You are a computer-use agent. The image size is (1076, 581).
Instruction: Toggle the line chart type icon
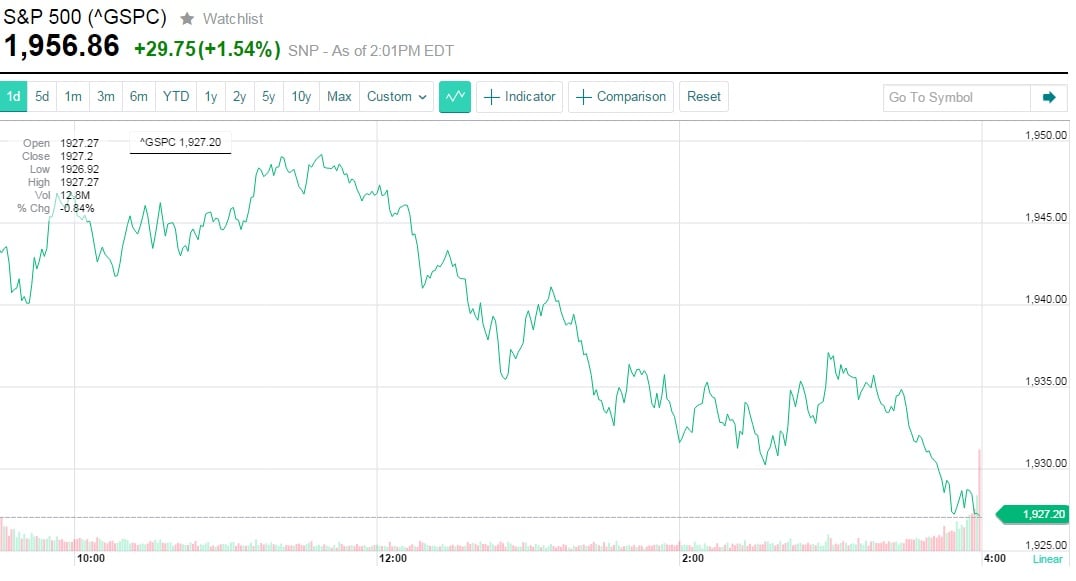click(455, 97)
